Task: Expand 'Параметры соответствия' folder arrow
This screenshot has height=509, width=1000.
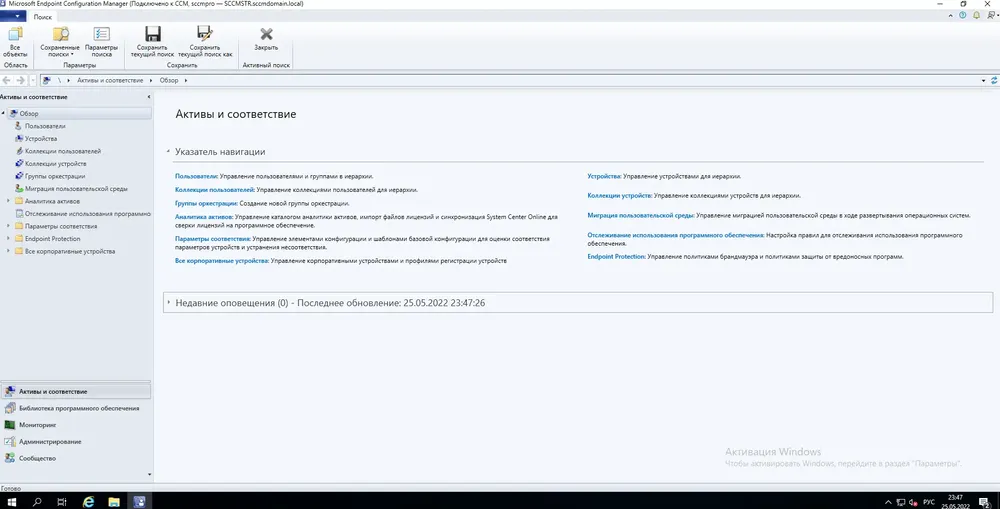Action: [9, 226]
